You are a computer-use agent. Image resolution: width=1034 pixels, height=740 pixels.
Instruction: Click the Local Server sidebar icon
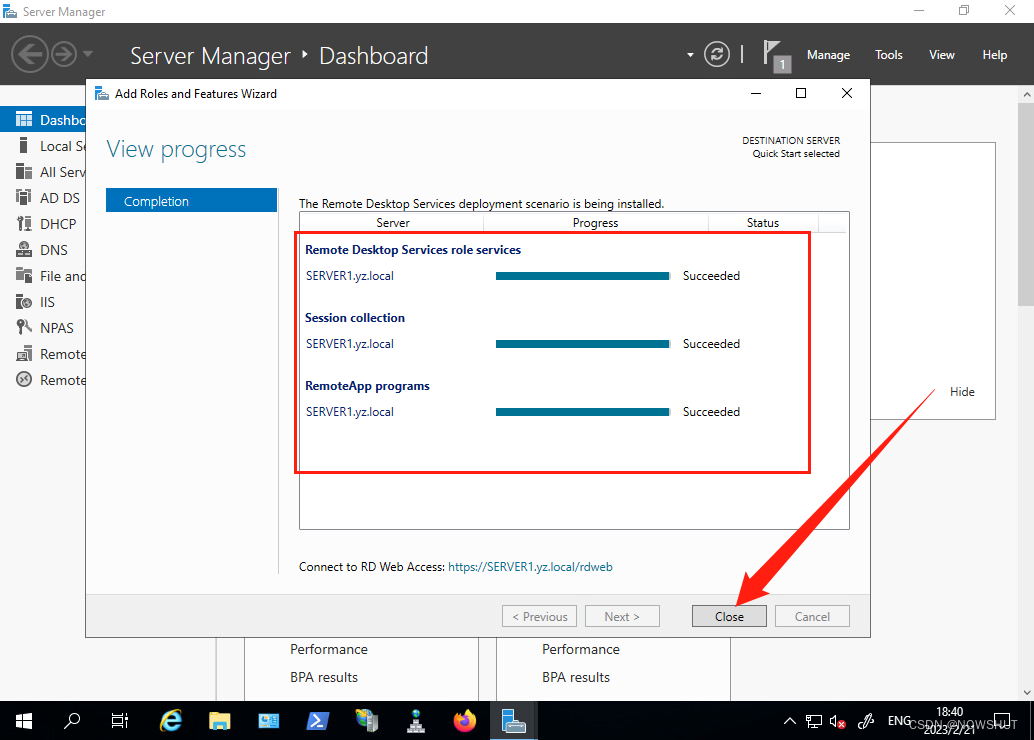point(24,146)
